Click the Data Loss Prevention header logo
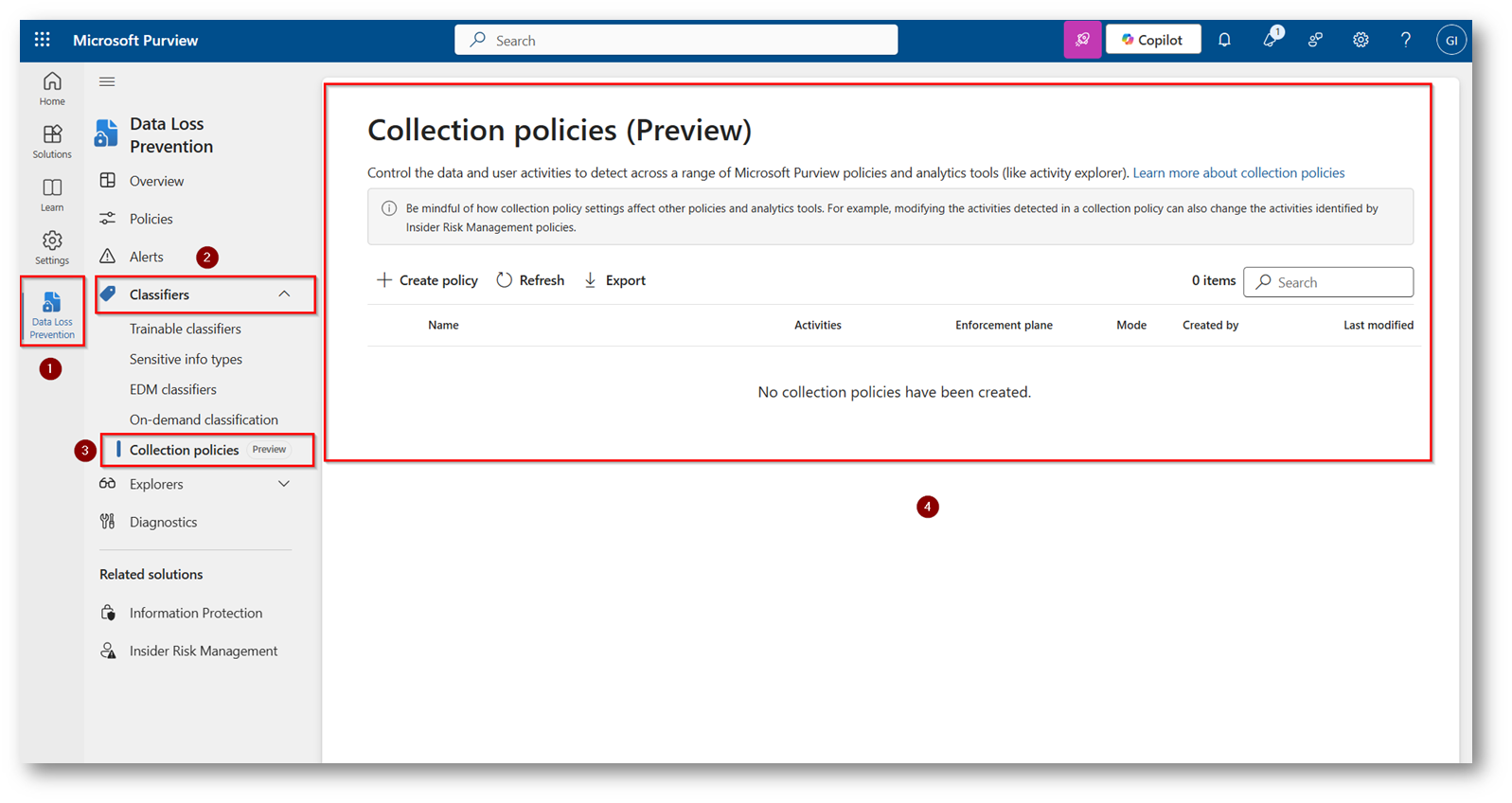Viewport: 1512px width, 803px height. coord(106,134)
